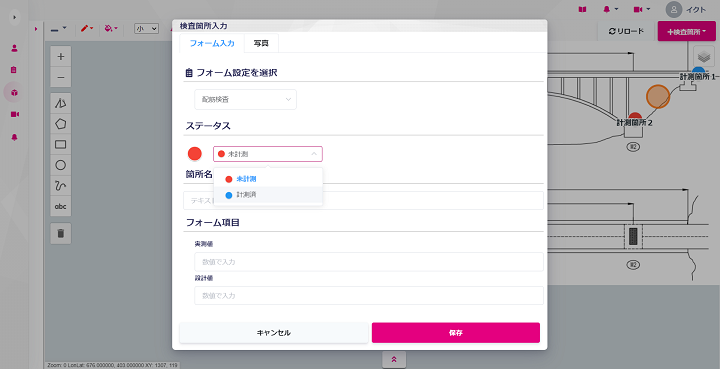This screenshot has width=720, height=369.
Task: Open the user avatar menu イクト
Action: [686, 10]
